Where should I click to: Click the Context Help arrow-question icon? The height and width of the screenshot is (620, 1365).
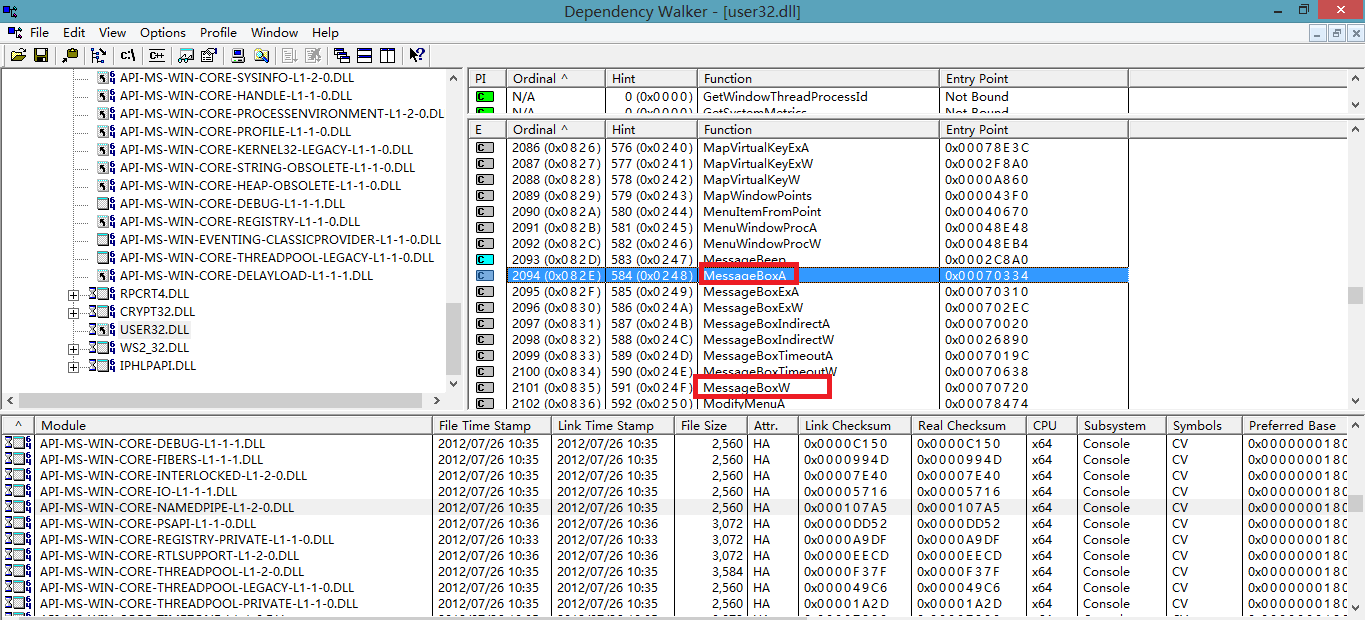pos(417,55)
